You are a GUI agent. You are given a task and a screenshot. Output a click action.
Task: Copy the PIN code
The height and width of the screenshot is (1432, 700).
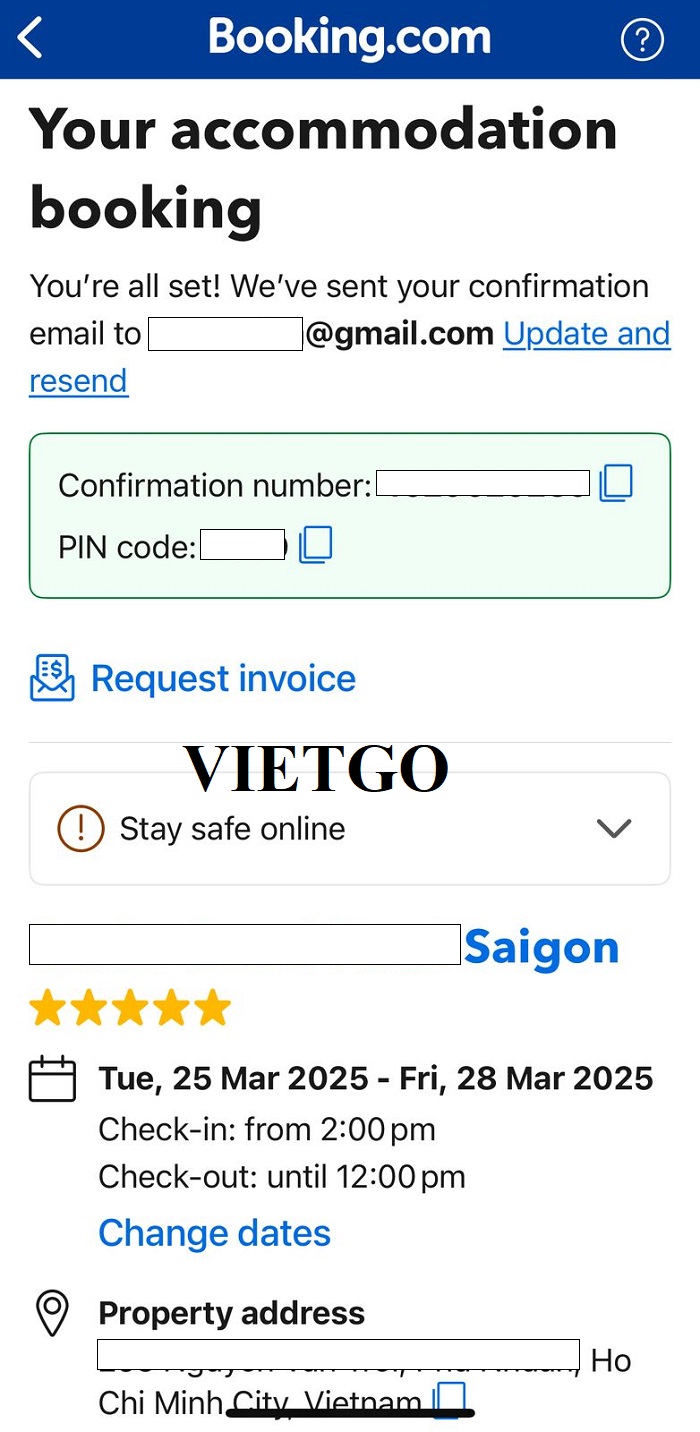click(x=315, y=545)
